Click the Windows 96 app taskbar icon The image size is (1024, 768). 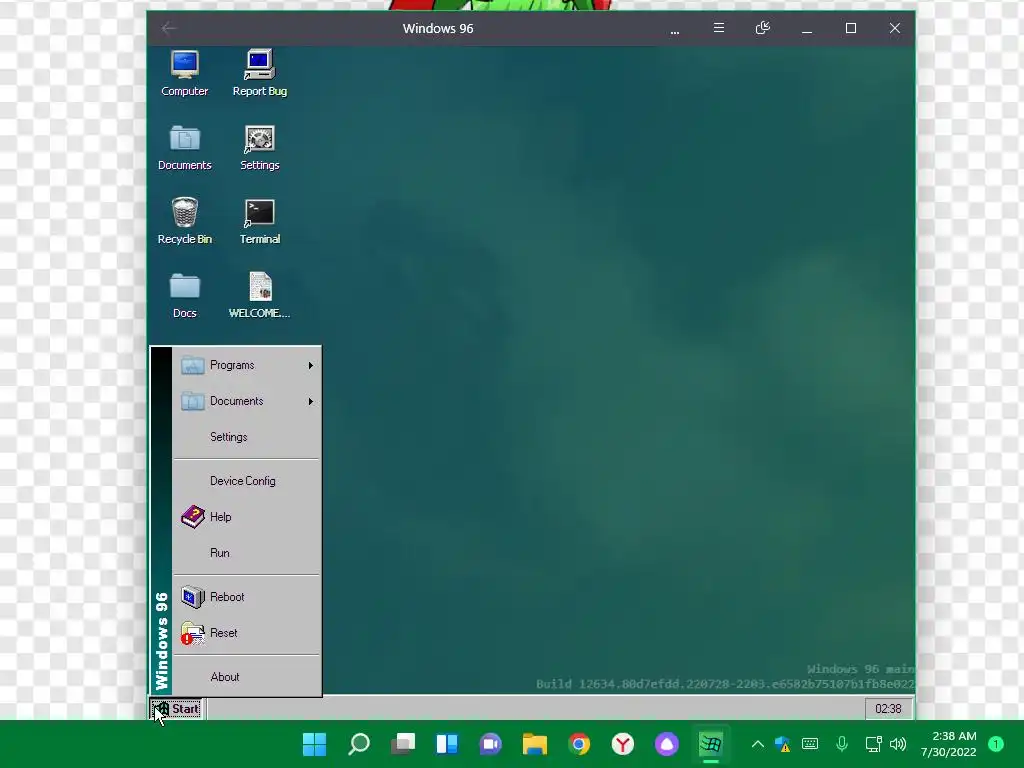(711, 744)
